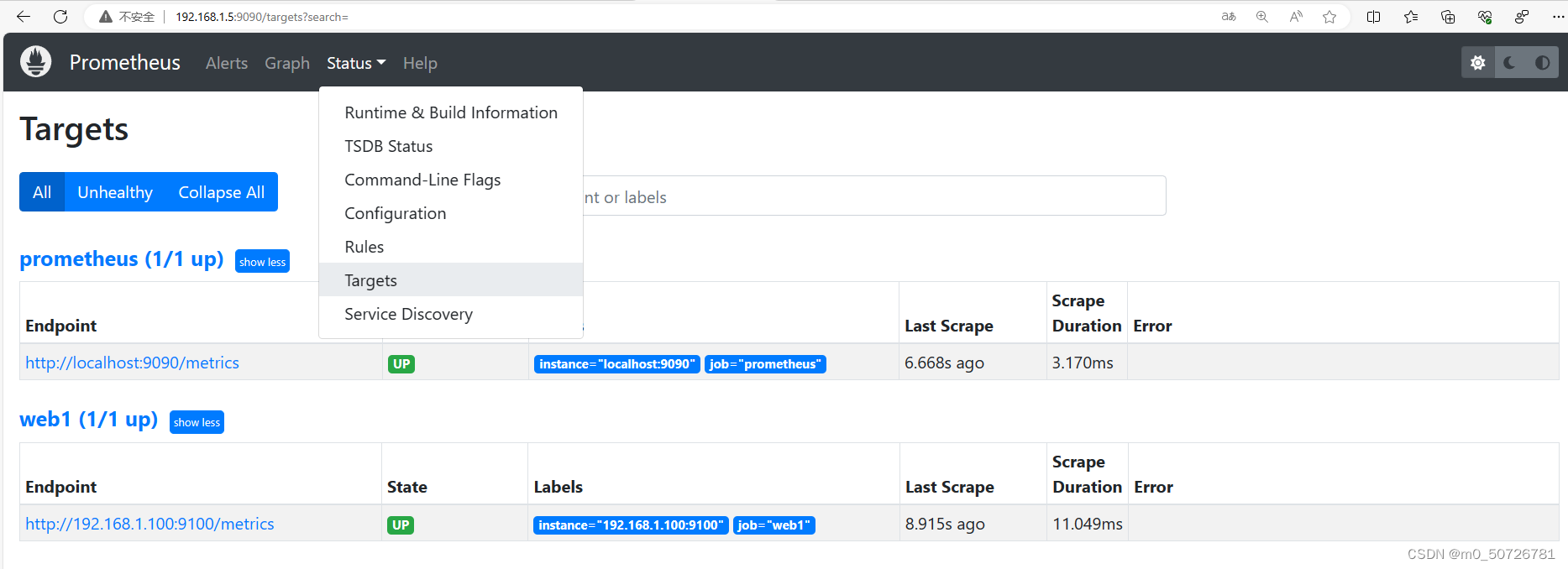
Task: Open the browser extensions/profile icon
Action: [1522, 17]
